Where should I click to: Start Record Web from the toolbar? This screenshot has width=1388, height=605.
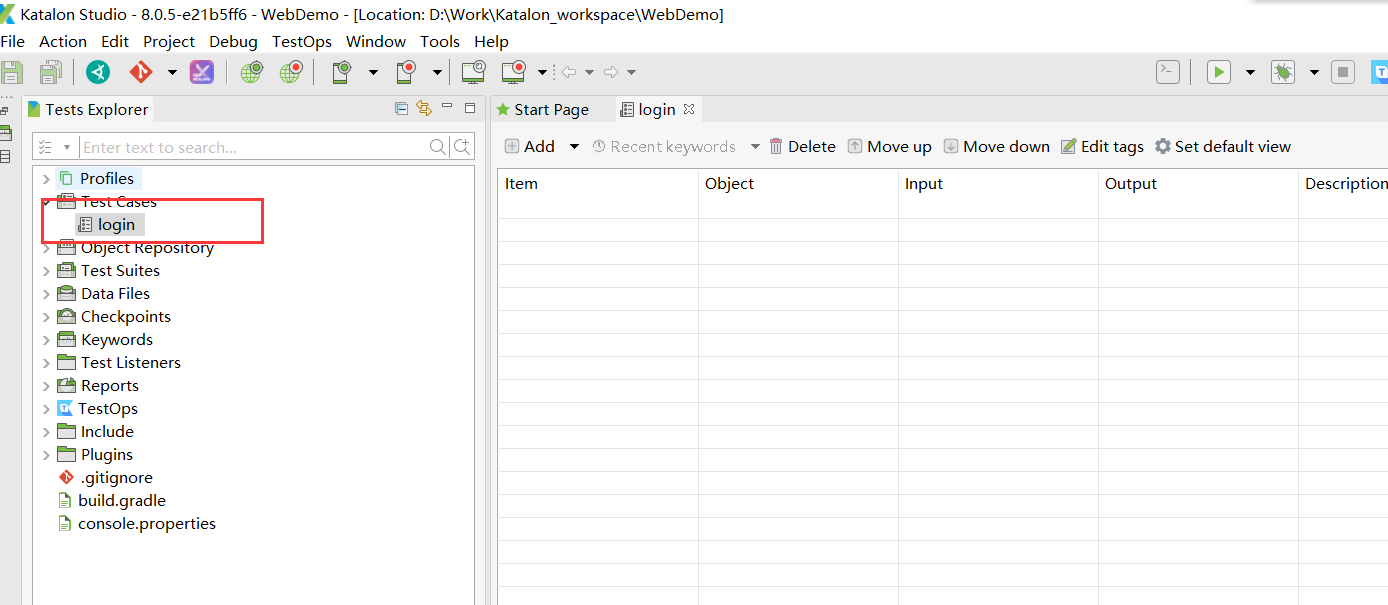coord(291,72)
